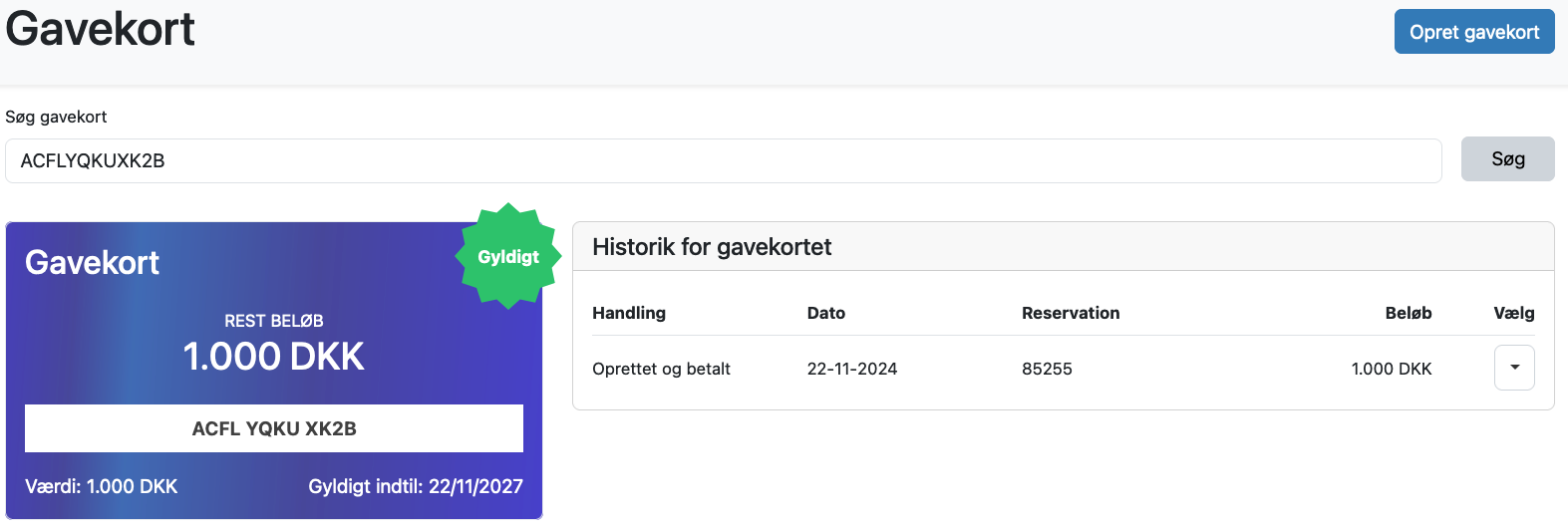Click the Oprettet og betalt entry

(661, 369)
